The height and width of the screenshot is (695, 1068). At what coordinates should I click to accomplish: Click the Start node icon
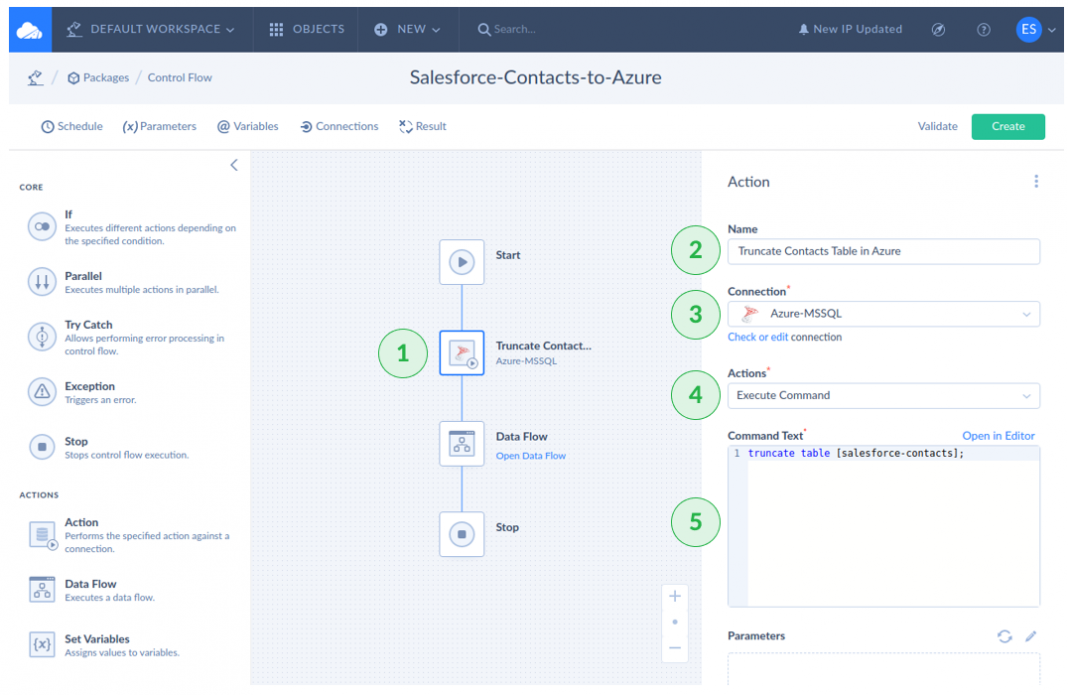tap(461, 262)
